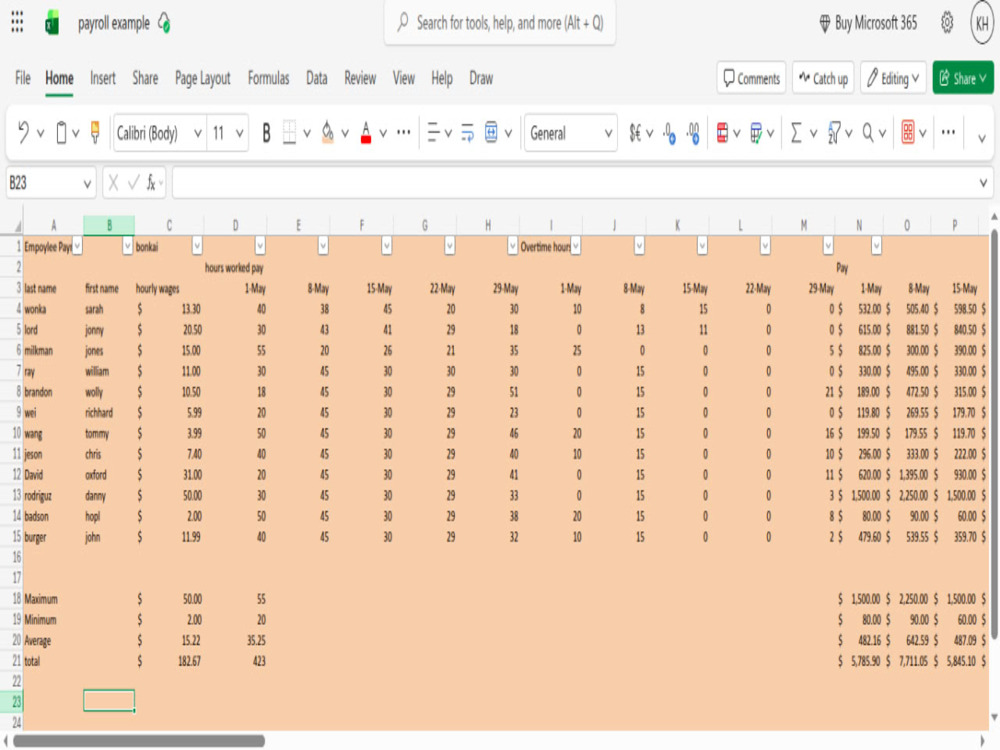Open the Comments pane
This screenshot has height=750, width=1000.
point(751,78)
